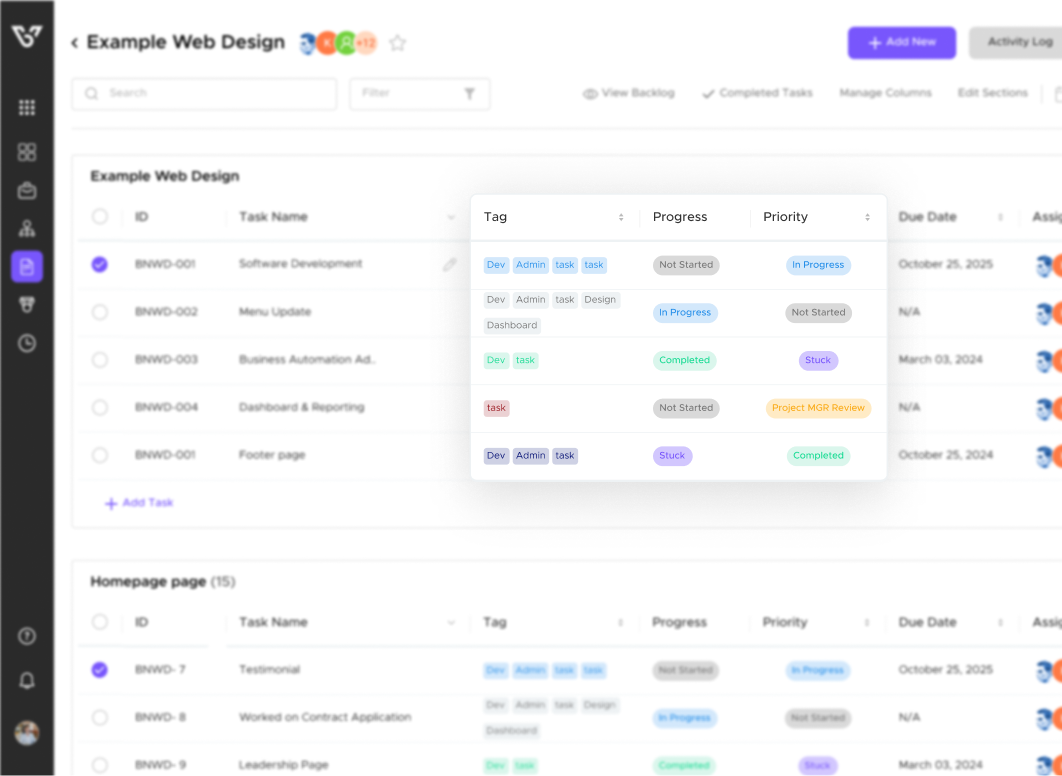Tick the Dashboard & Reporting checkbox
This screenshot has height=776, width=1062.
tap(100, 408)
